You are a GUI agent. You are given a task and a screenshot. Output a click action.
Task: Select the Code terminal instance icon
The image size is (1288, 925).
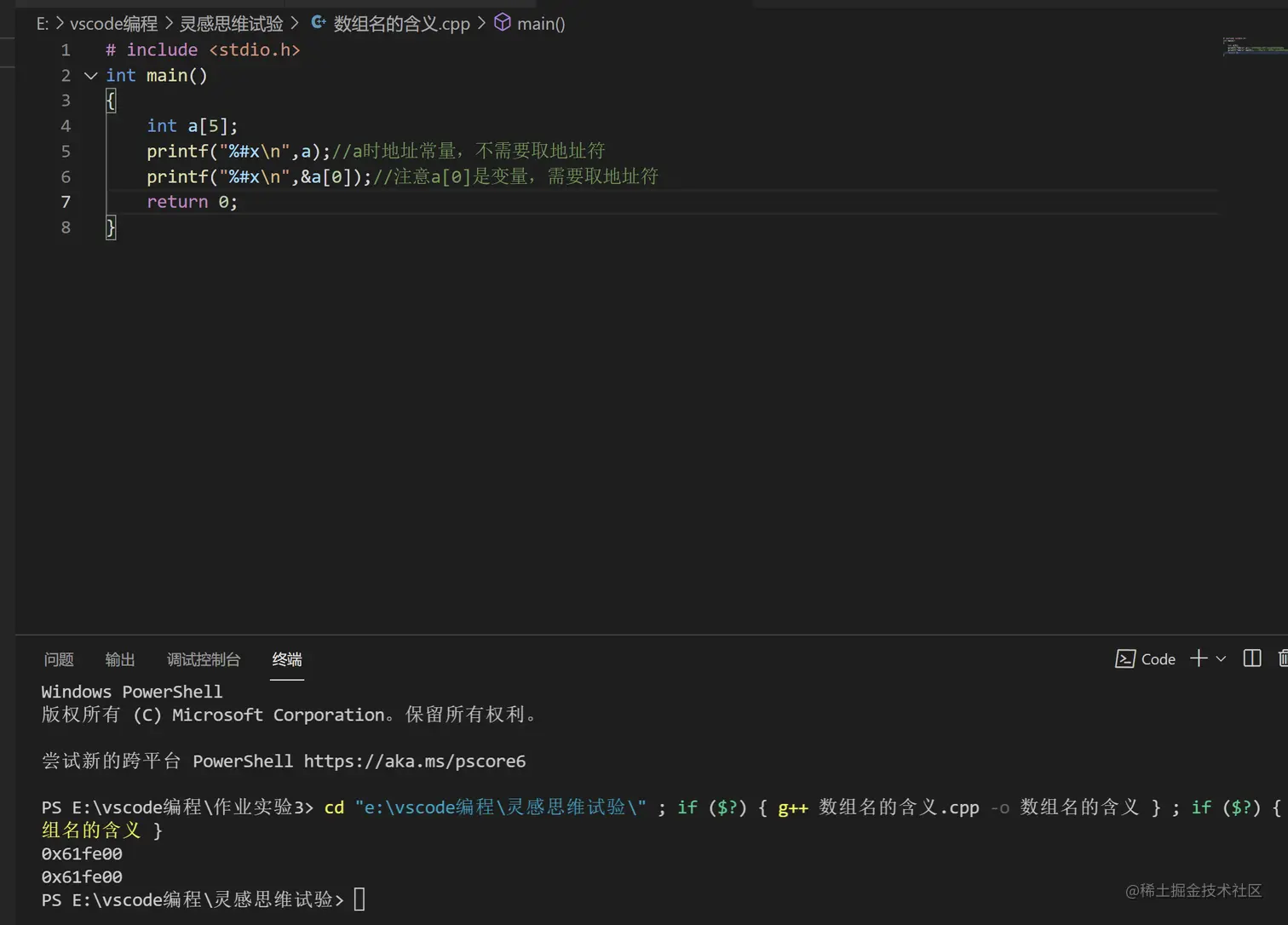[1124, 659]
